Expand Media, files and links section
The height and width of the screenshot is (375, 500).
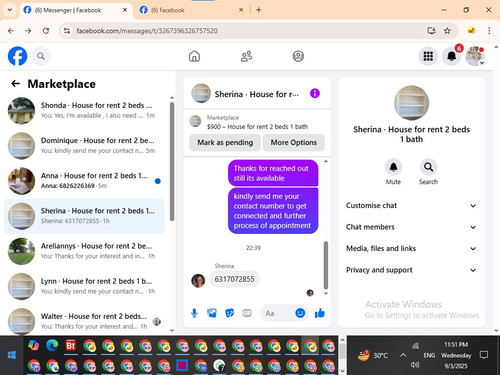tap(411, 248)
